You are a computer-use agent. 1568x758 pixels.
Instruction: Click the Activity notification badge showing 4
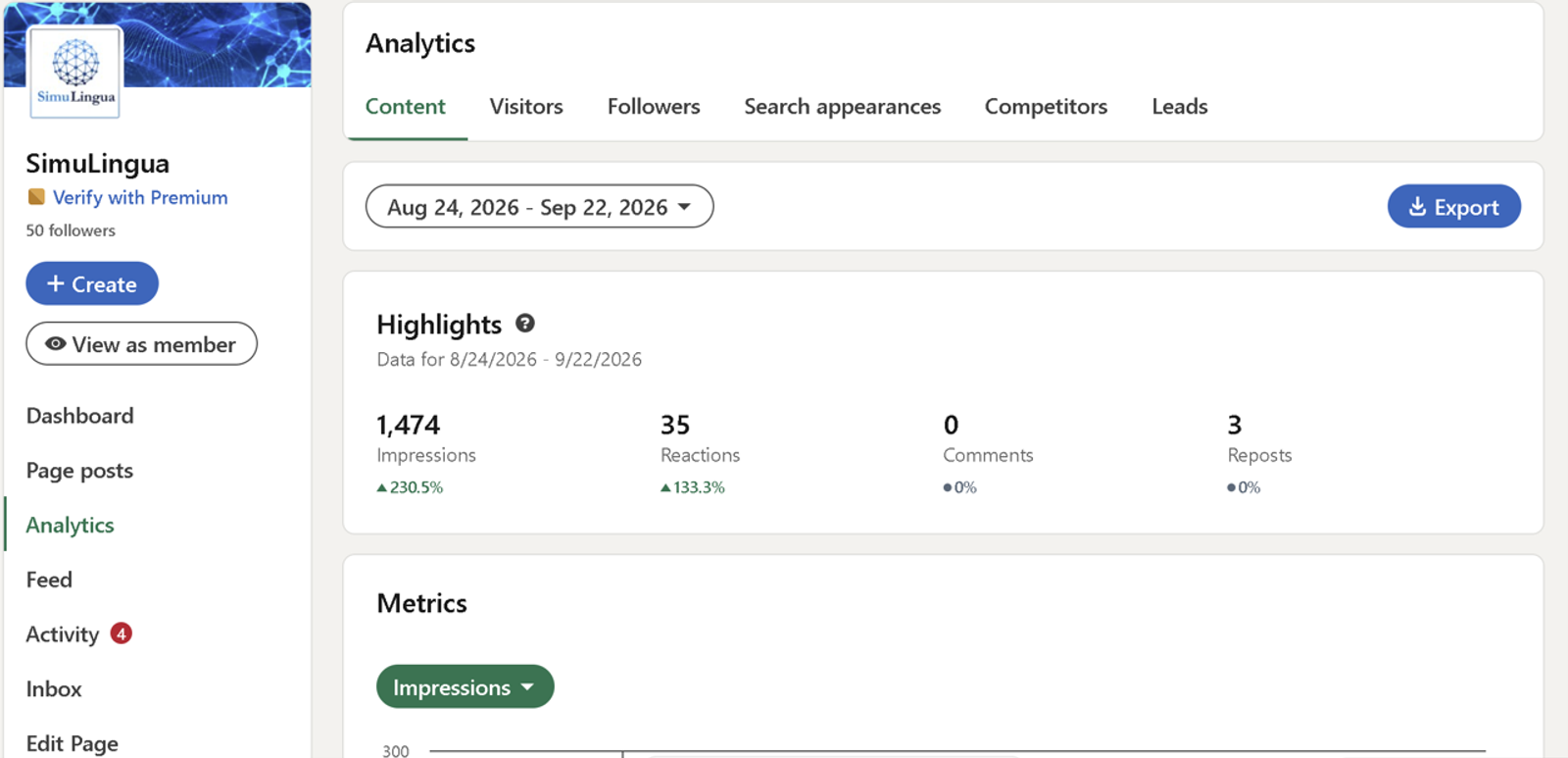point(122,633)
